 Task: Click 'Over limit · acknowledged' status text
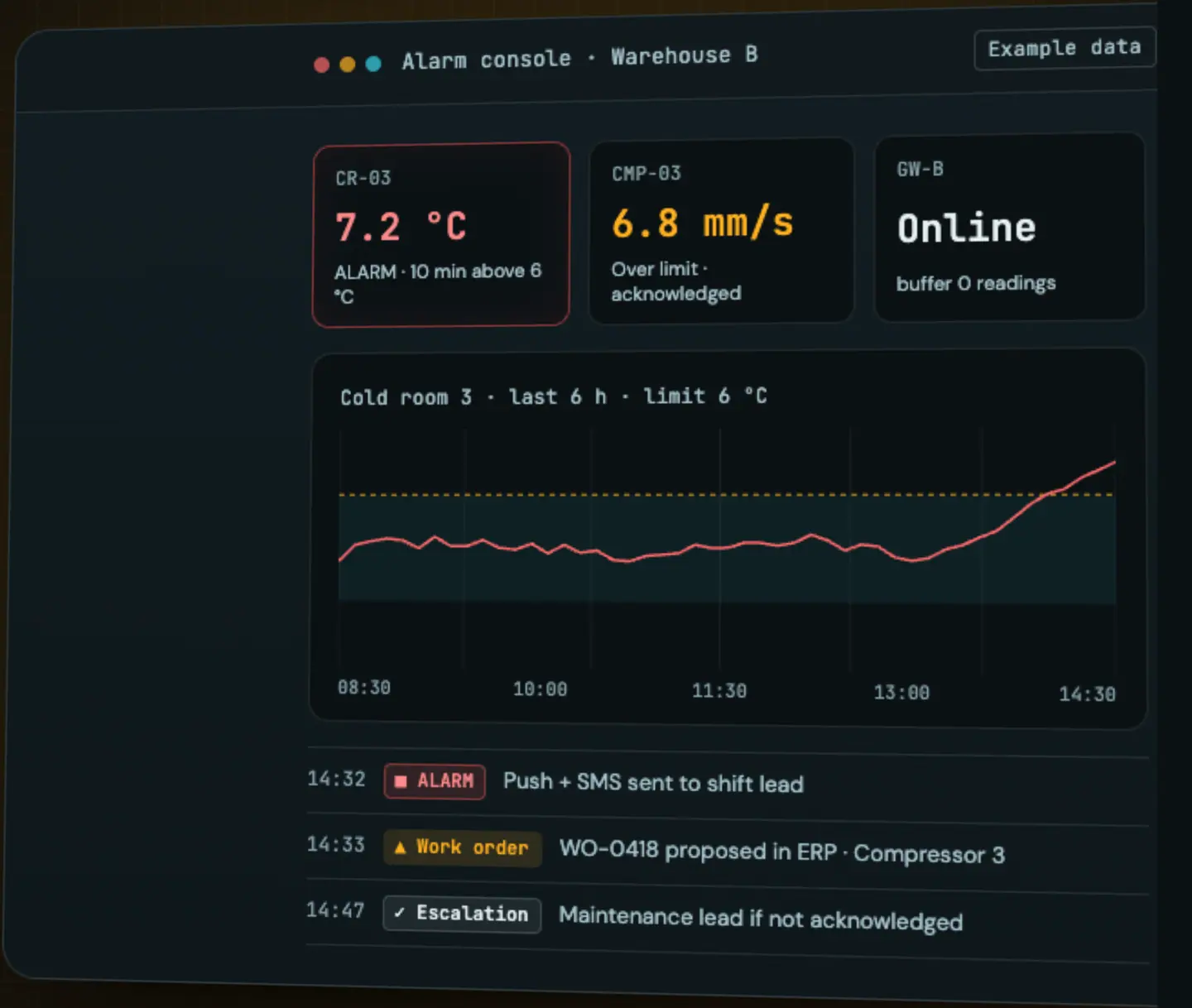point(676,281)
